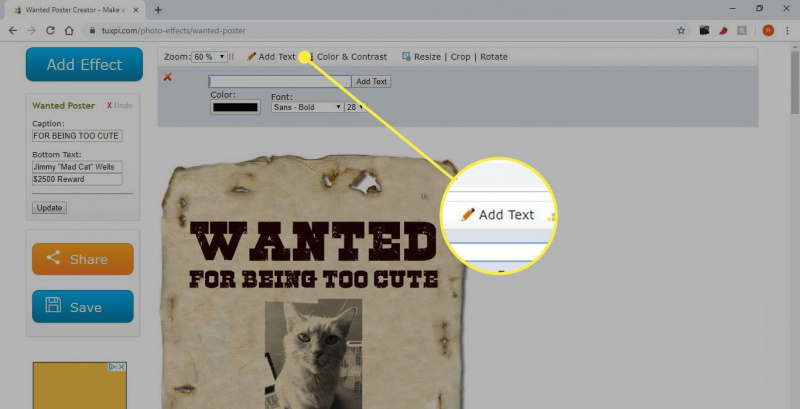Select Crop from the toolbar
Screen dimensions: 800x409
pyautogui.click(x=460, y=57)
